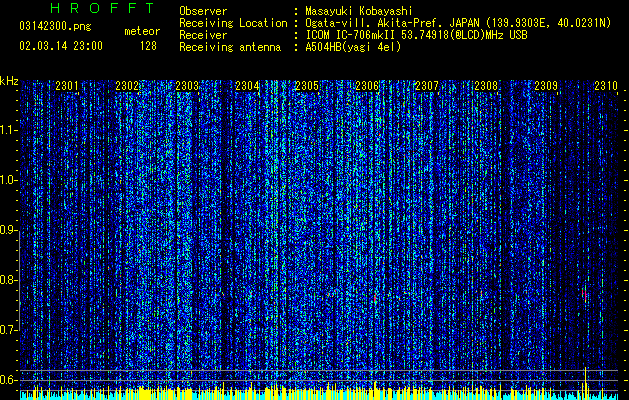Click the HROFFT title text
The image size is (629, 400).
tap(103, 8)
